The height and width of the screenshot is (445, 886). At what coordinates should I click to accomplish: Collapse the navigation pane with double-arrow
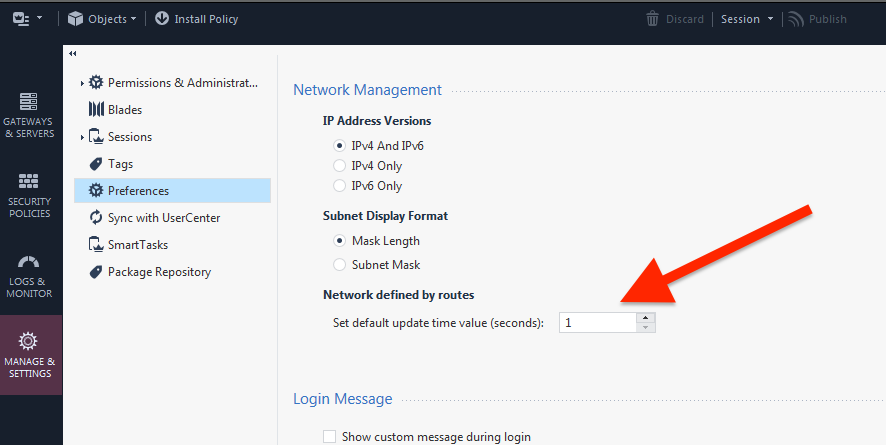(x=72, y=54)
